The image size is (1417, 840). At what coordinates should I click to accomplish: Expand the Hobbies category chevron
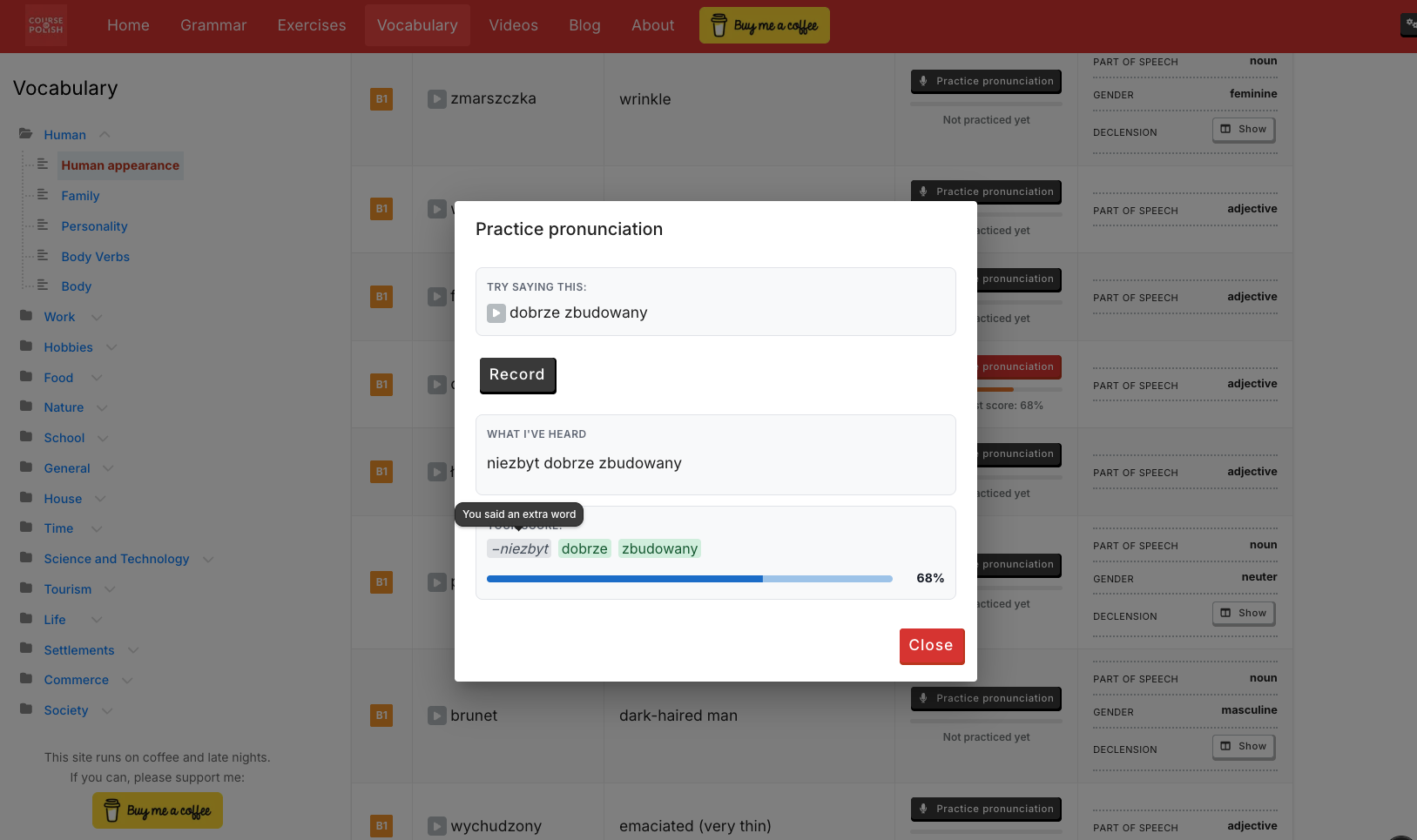coord(111,347)
